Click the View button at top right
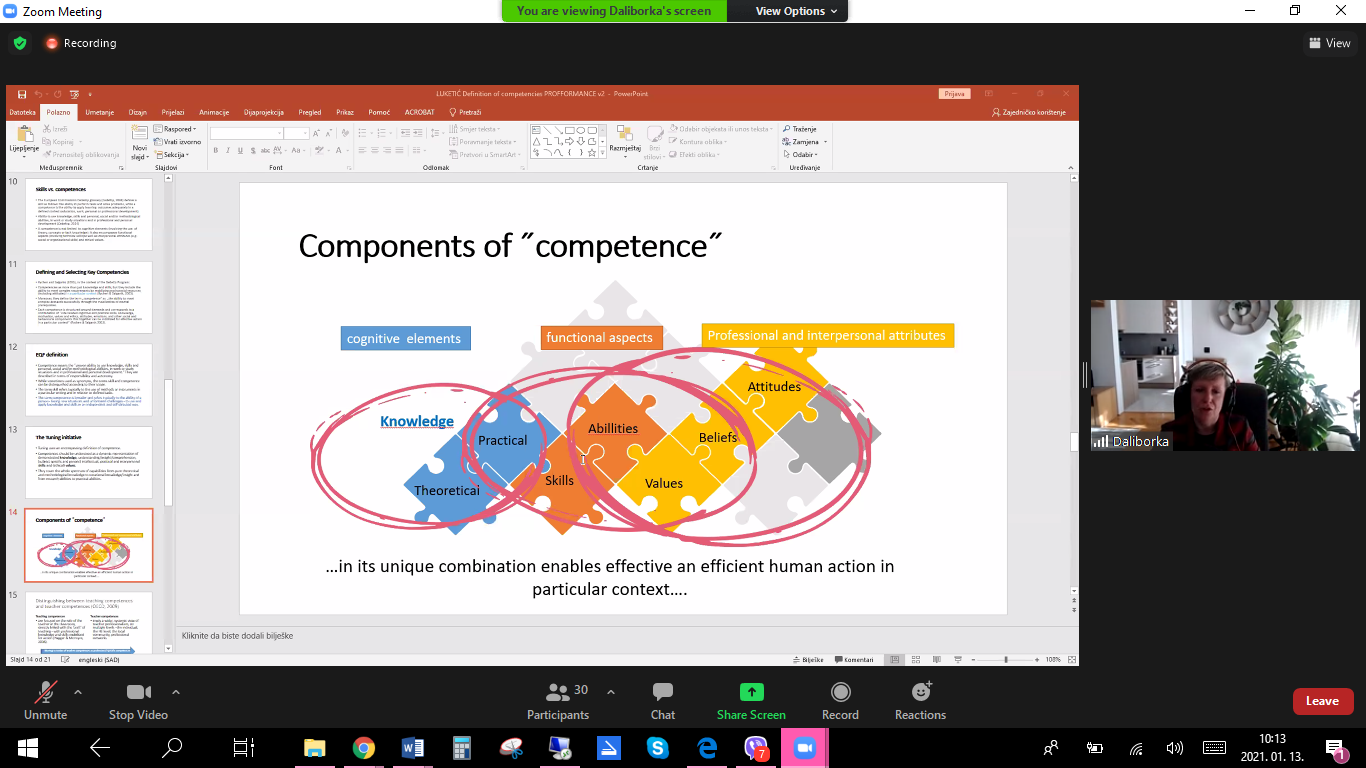This screenshot has width=1366, height=768. tap(1329, 43)
